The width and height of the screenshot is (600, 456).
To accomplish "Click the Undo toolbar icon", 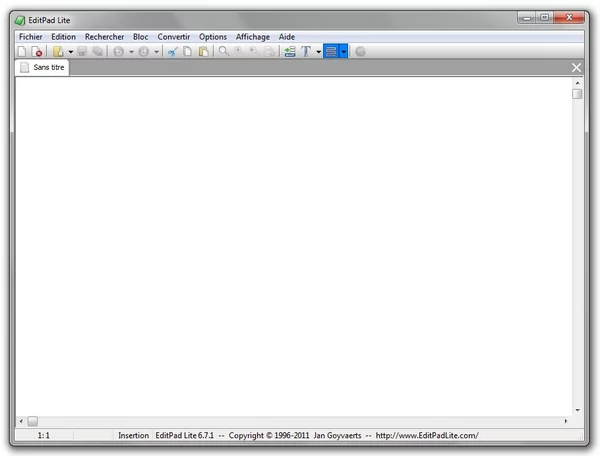I will [x=119, y=51].
